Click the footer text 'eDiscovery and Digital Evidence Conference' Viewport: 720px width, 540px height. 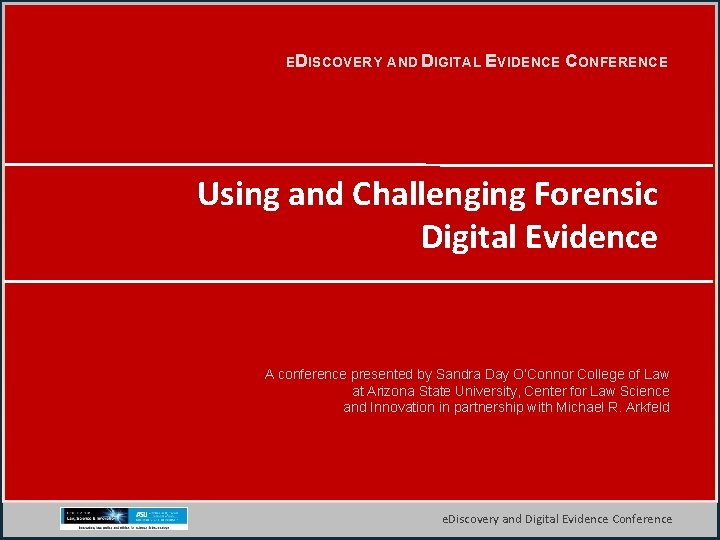click(x=557, y=519)
